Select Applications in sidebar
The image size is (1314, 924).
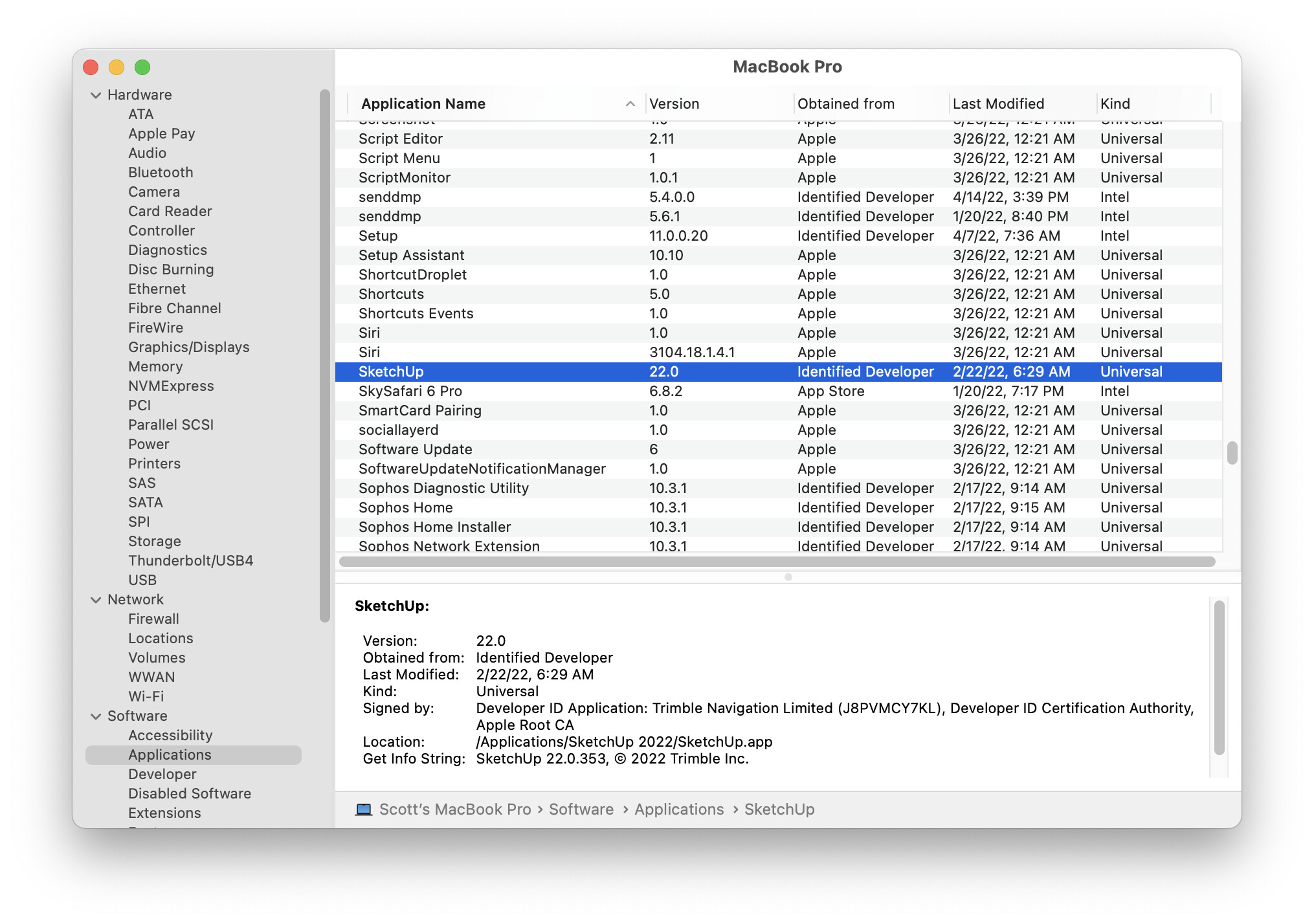tap(194, 755)
